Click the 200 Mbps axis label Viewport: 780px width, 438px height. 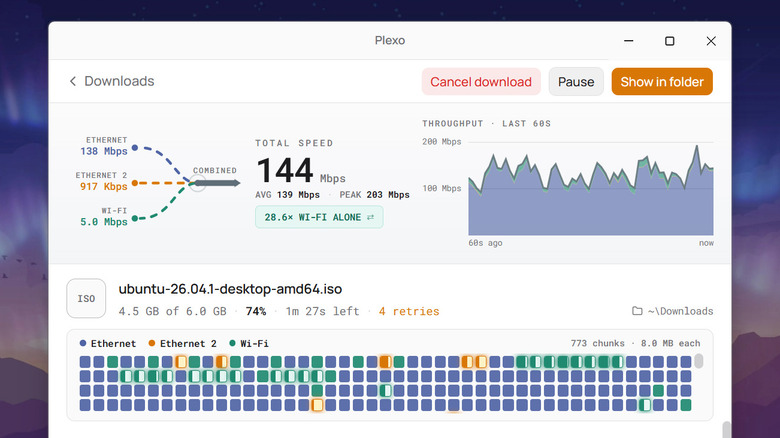[x=442, y=142]
